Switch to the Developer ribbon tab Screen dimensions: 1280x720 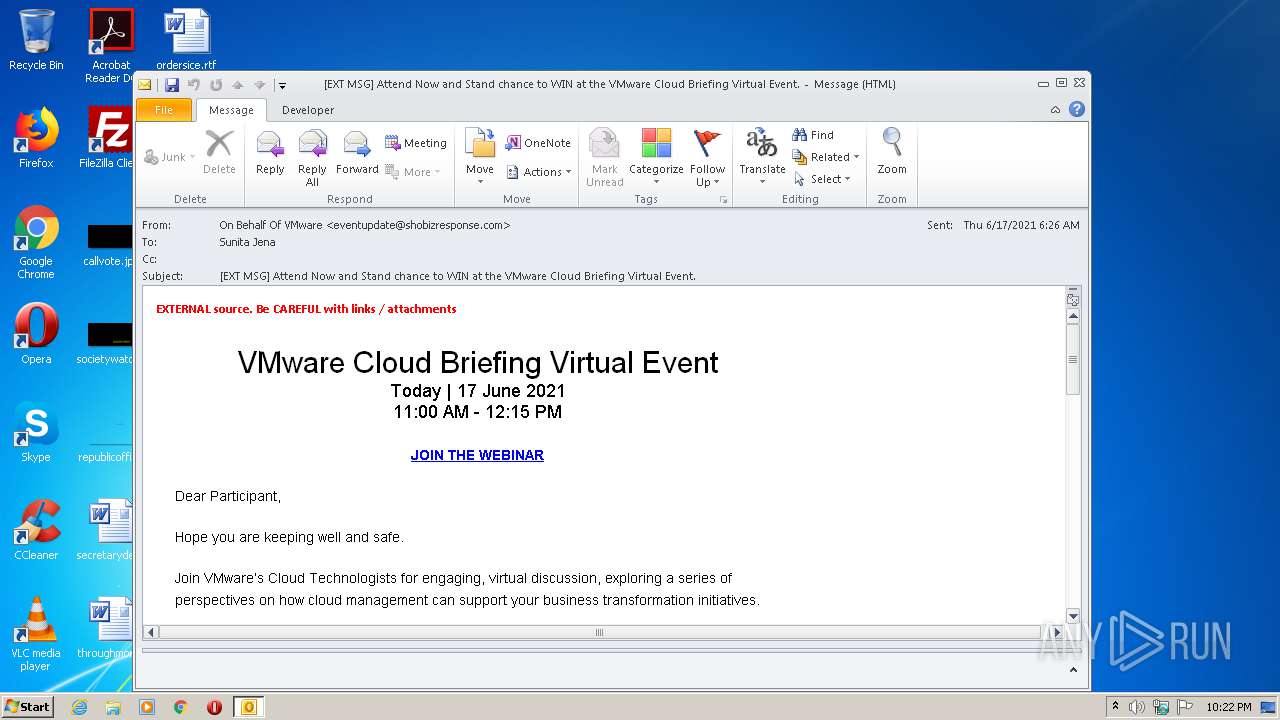[x=308, y=110]
